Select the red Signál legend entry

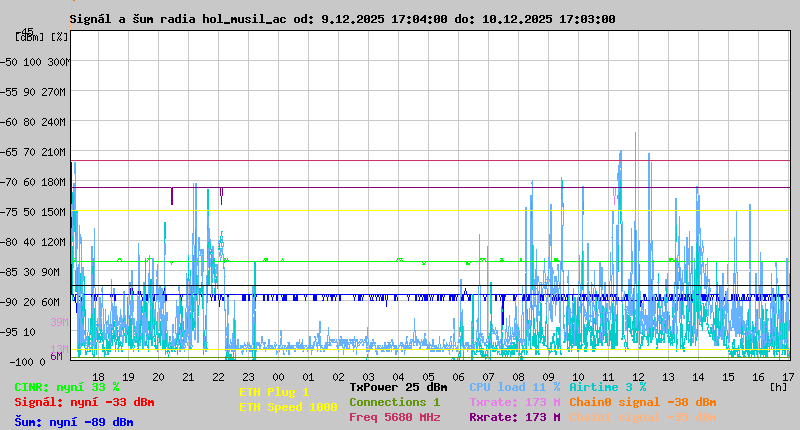[x=84, y=402]
